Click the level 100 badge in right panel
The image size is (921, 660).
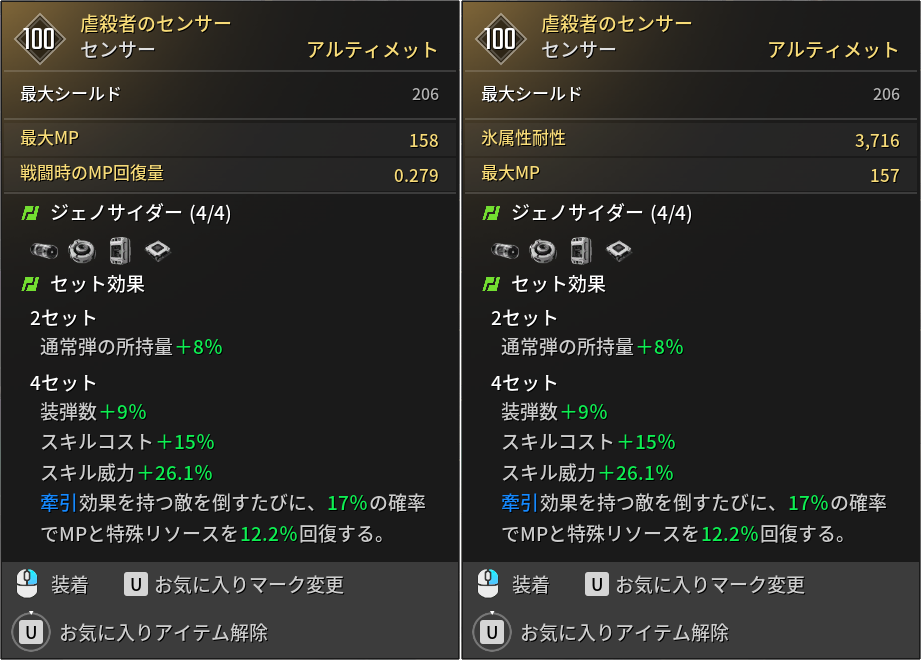(x=500, y=39)
